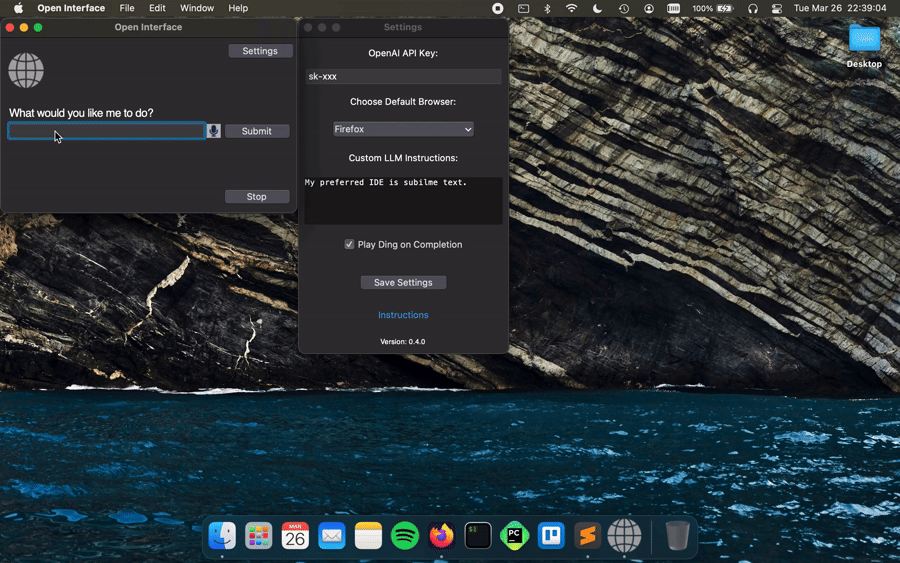This screenshot has width=900, height=563.
Task: Toggle Do Not Disturb moon in menu bar
Action: [x=598, y=8]
